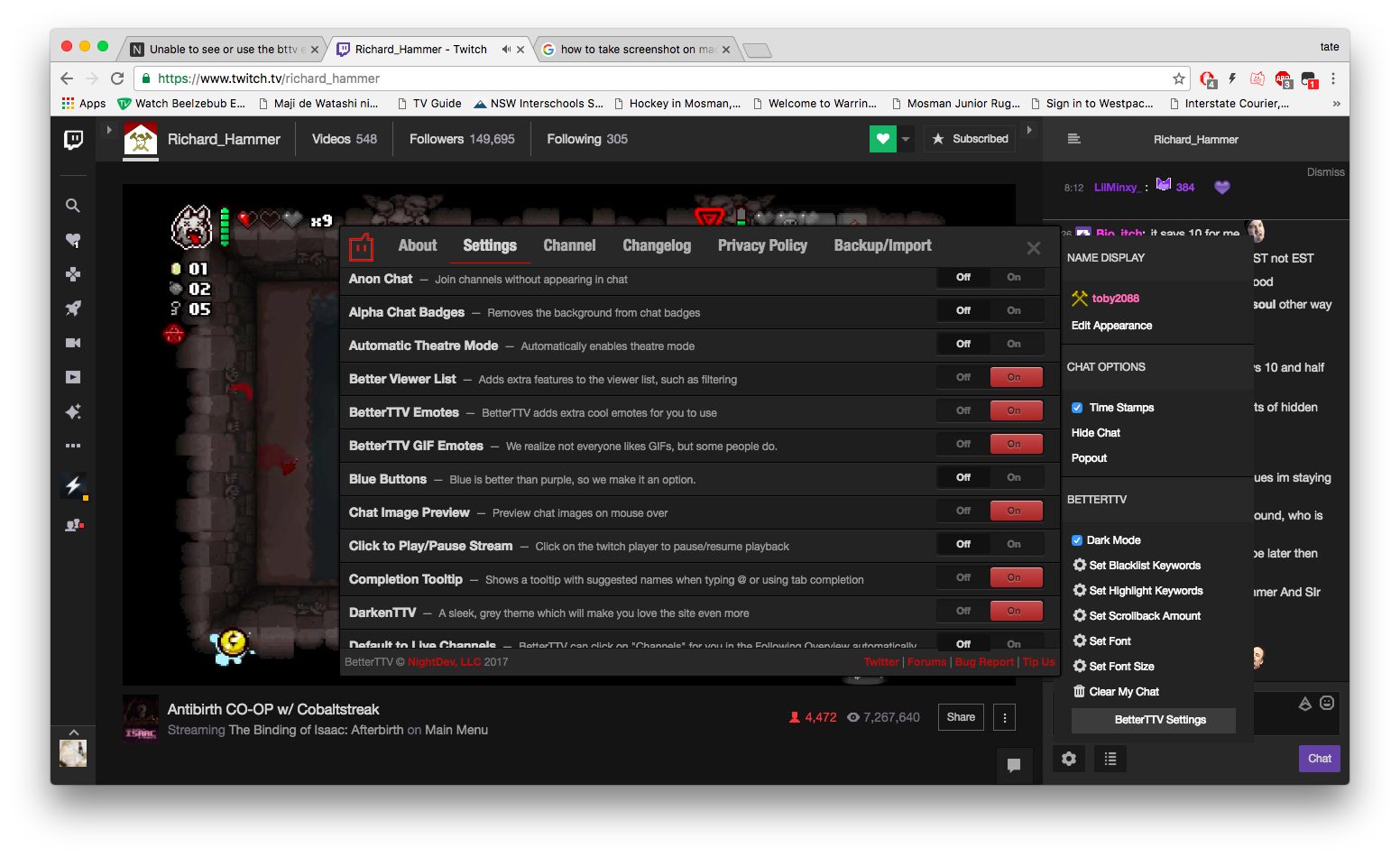Uncheck the Time Stamps checkbox

(1077, 408)
